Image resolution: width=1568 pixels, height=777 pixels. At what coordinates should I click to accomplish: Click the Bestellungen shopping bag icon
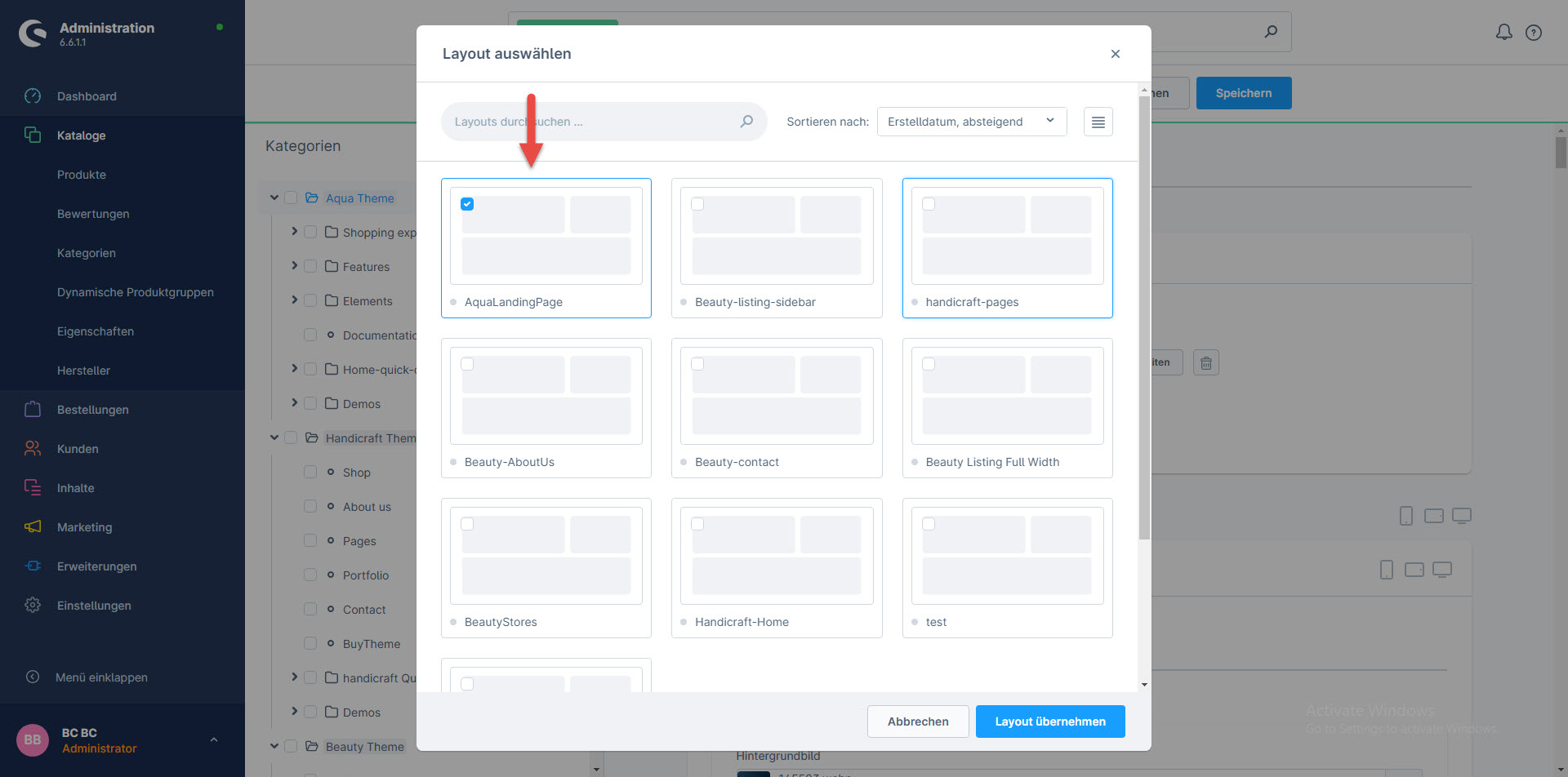(x=33, y=410)
